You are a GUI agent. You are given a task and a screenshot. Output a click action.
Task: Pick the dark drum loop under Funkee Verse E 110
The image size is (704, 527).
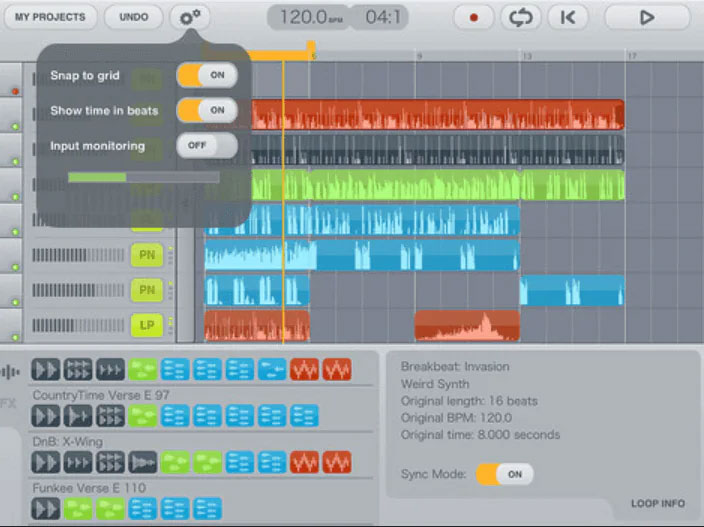pos(45,509)
